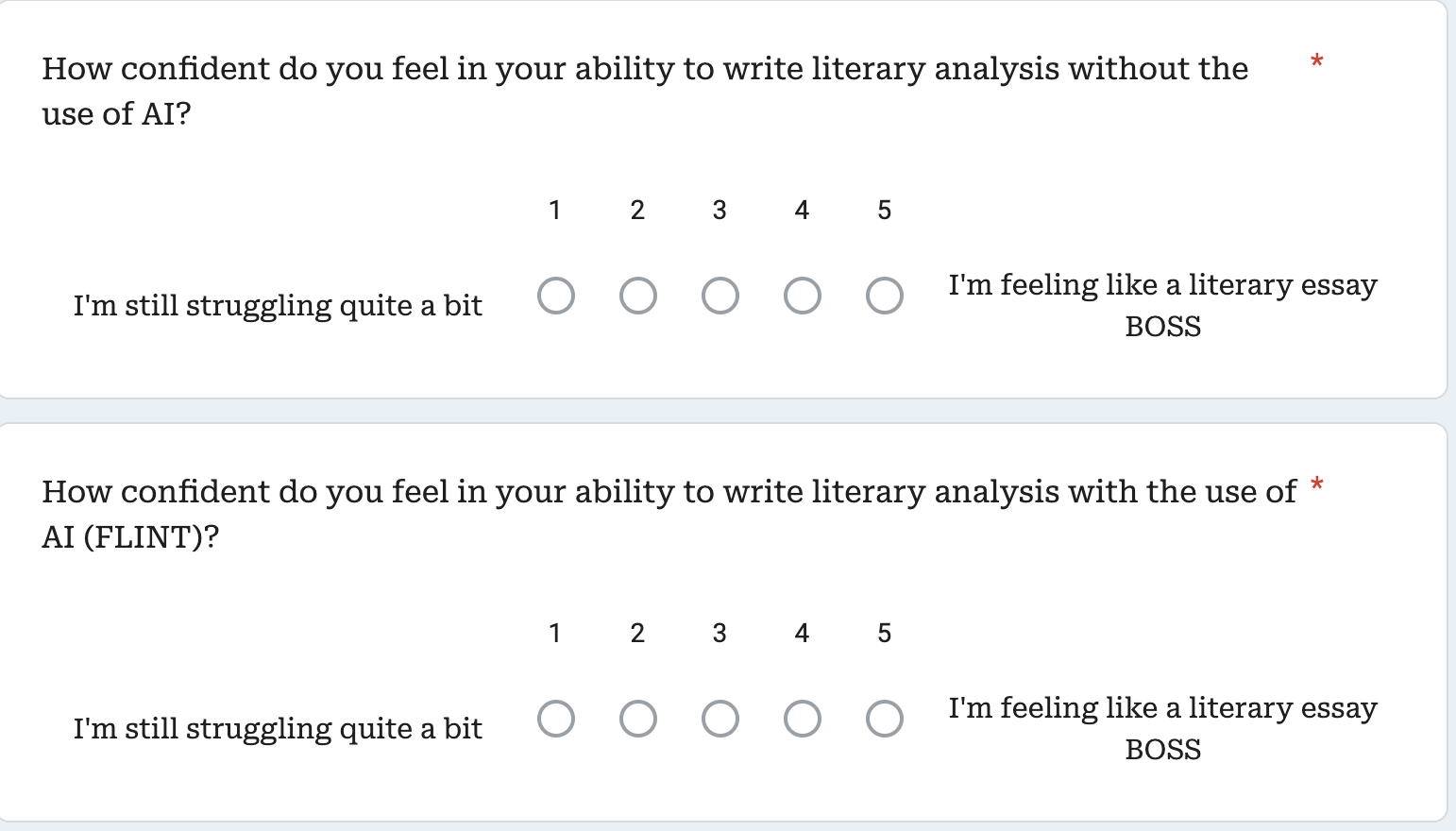This screenshot has height=831, width=1456.
Task: Click 'literary essay BOSS' label in first question
Action: pyautogui.click(x=1162, y=305)
